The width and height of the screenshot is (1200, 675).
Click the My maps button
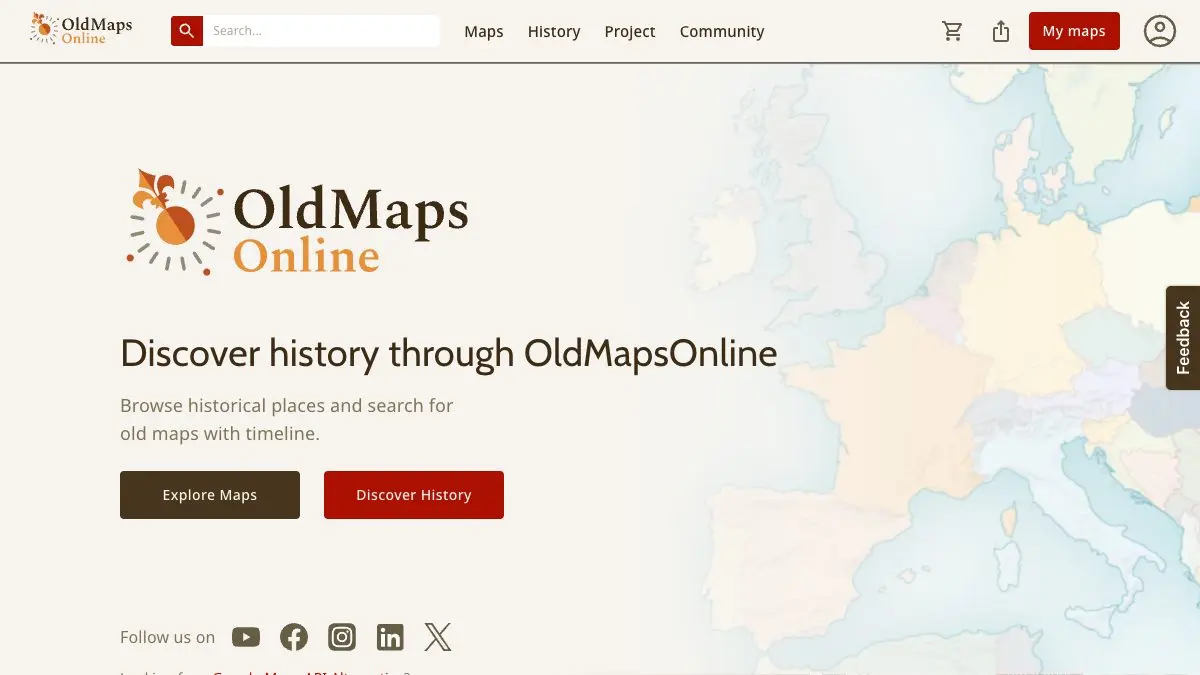pos(1074,31)
